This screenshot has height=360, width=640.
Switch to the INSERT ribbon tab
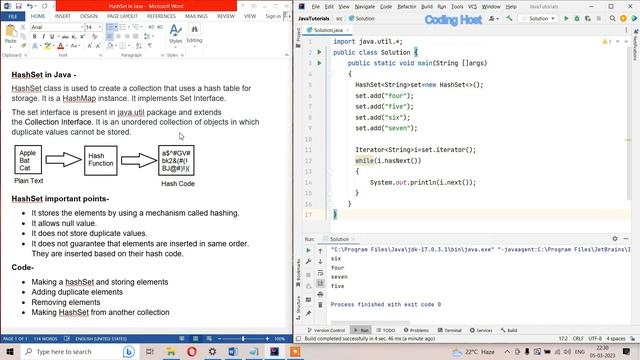62,16
